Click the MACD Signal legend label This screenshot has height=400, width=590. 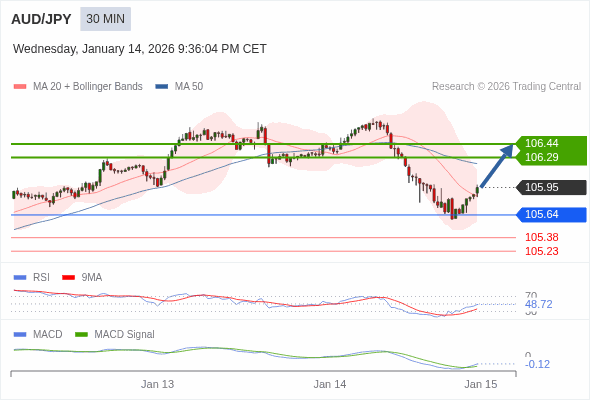pos(124,335)
